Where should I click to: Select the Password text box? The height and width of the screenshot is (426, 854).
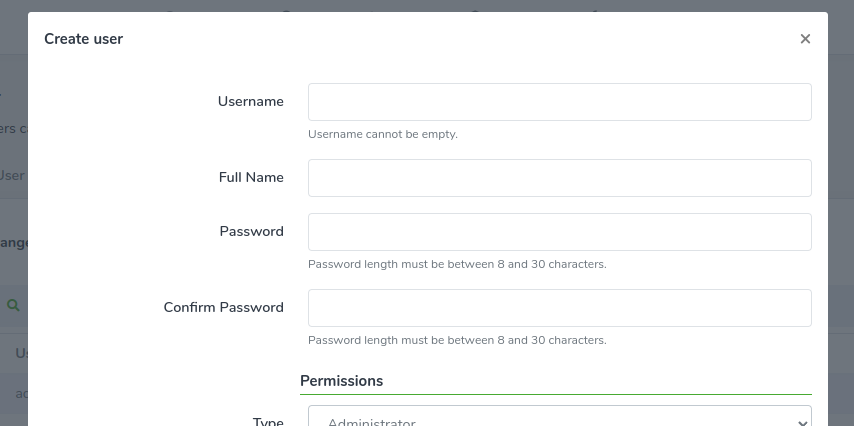click(x=559, y=232)
